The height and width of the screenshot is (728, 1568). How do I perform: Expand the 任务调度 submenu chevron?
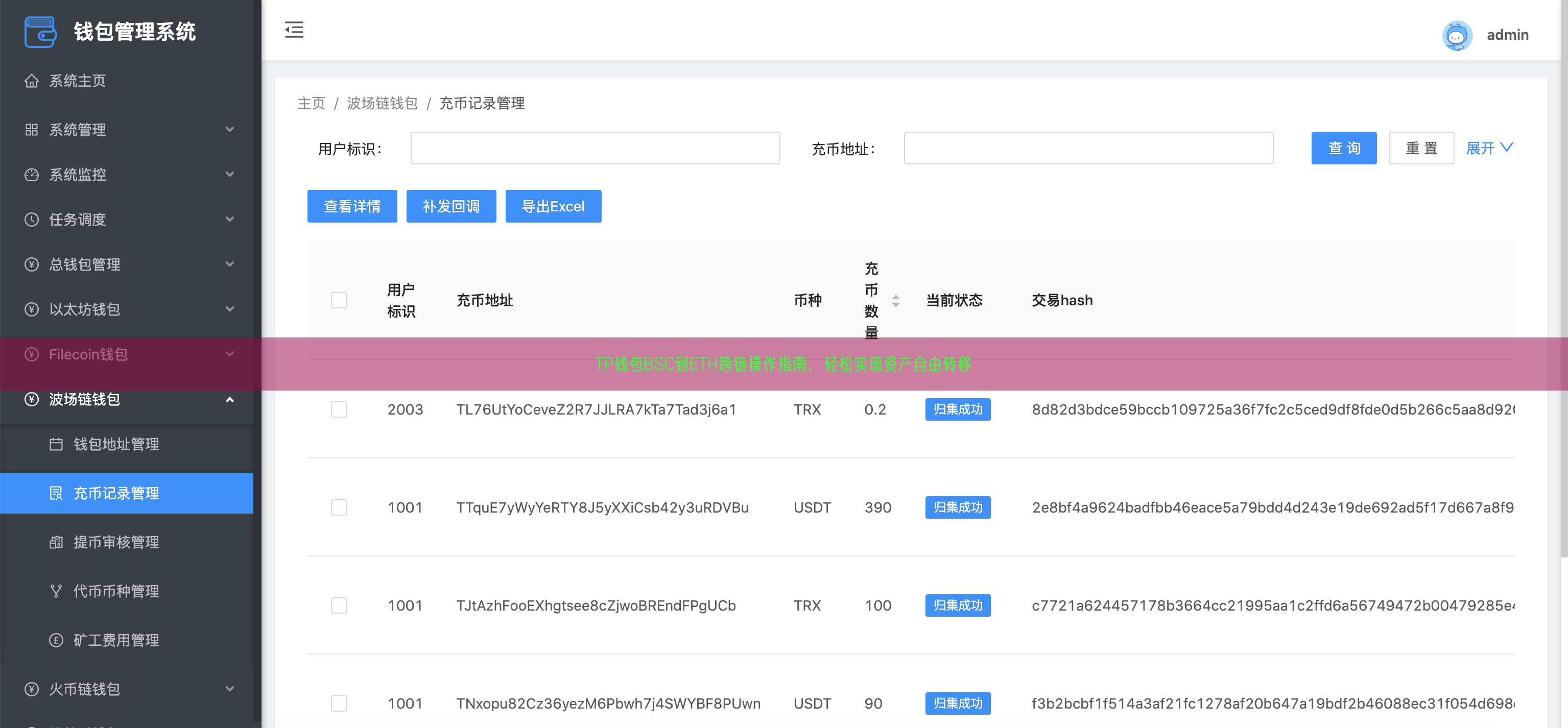229,220
